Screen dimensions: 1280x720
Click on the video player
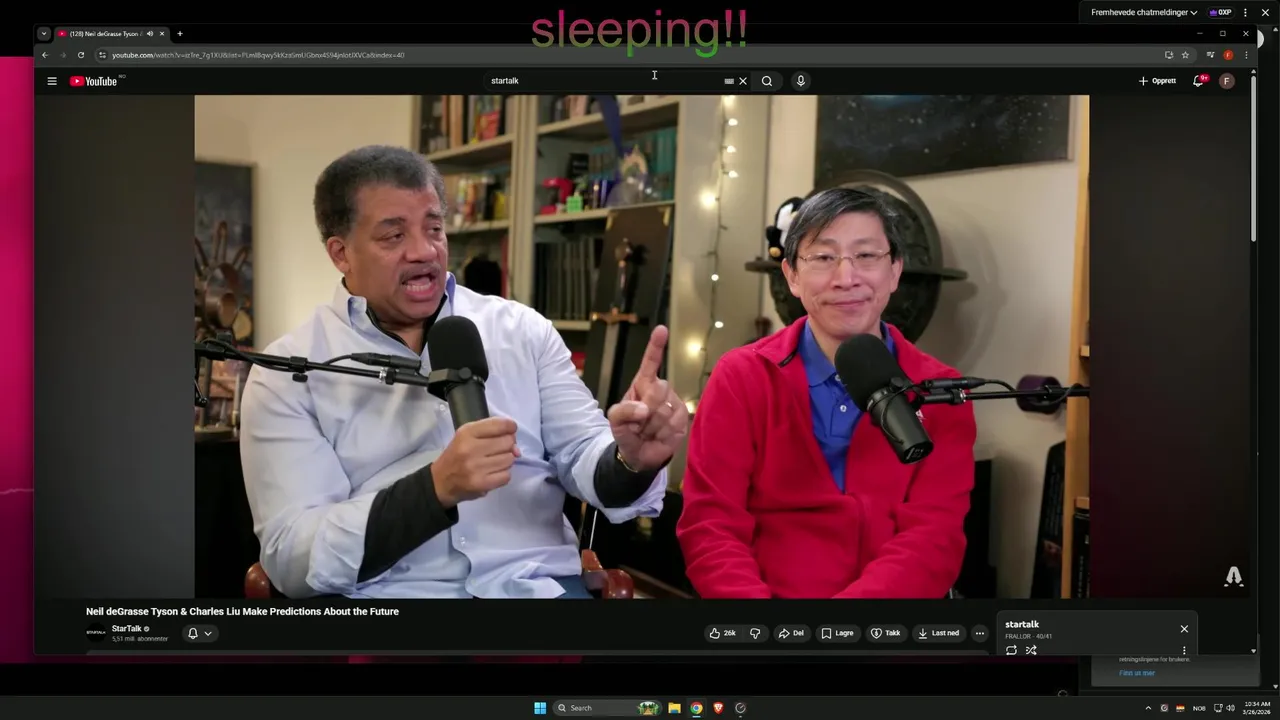[641, 347]
